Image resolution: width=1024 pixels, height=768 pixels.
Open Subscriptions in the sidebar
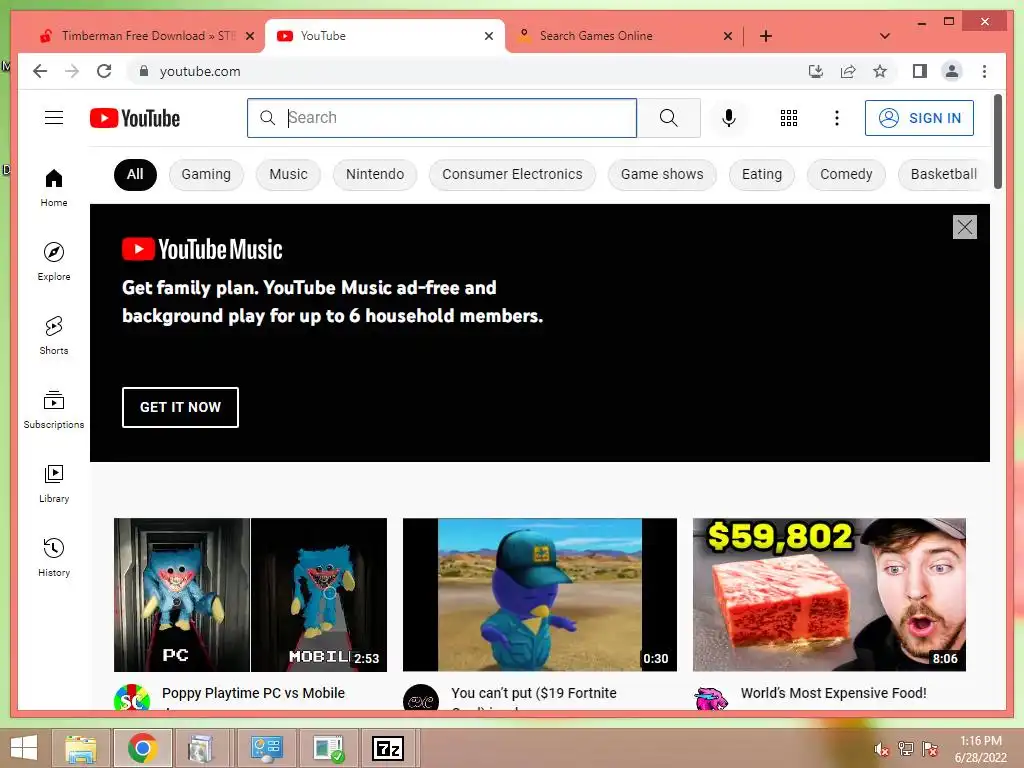(54, 409)
